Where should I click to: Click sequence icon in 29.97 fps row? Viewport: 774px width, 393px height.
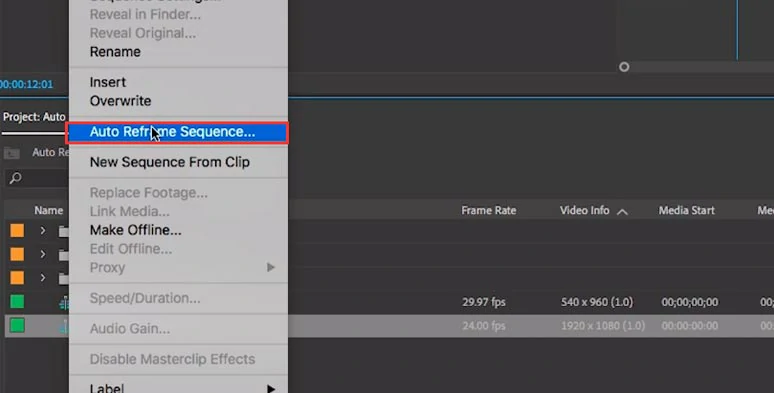64,302
